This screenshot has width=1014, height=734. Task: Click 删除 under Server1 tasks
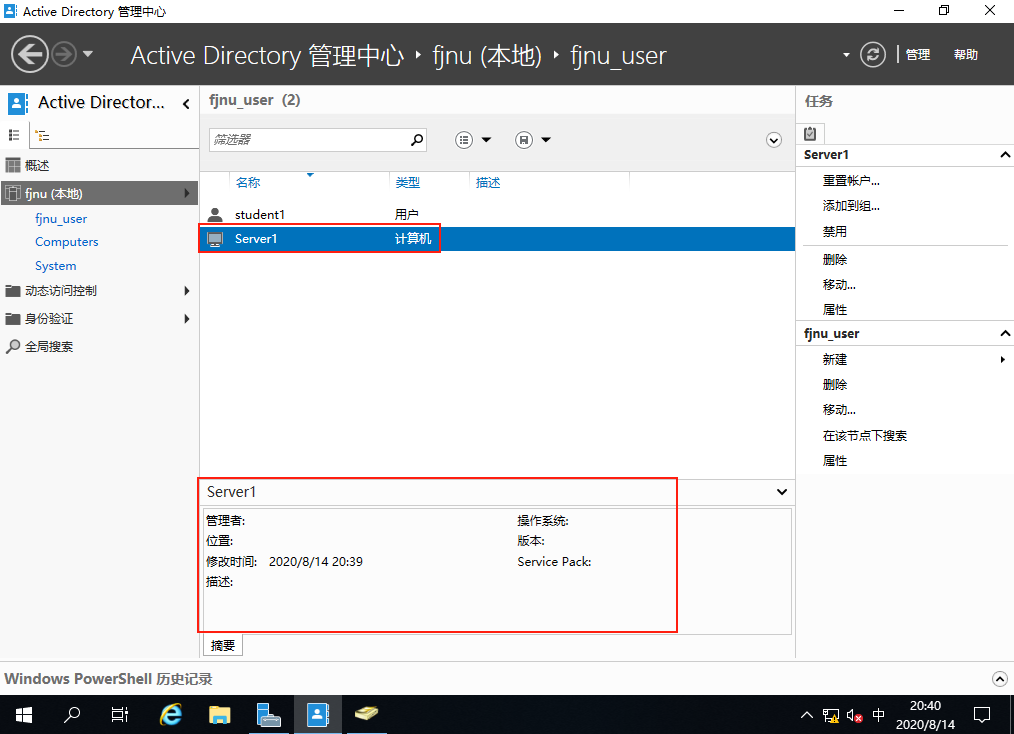pyautogui.click(x=835, y=259)
